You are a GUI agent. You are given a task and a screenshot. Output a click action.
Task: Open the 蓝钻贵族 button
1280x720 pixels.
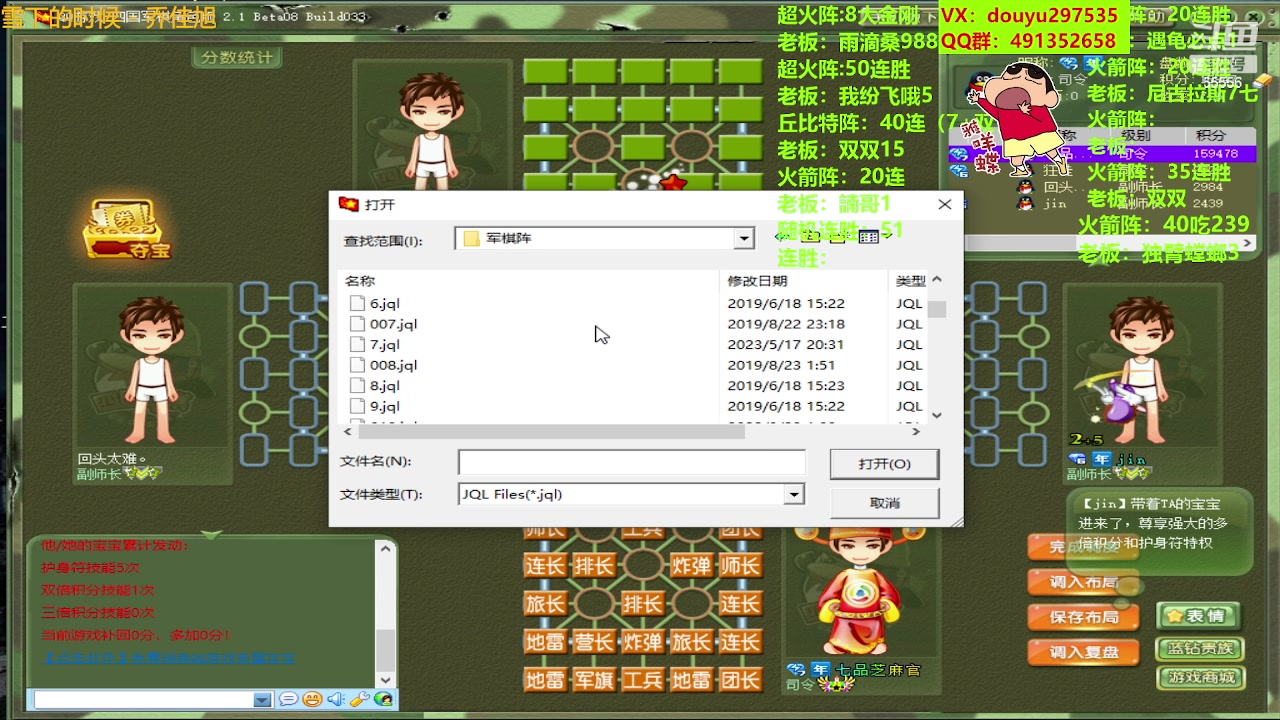tap(1198, 648)
